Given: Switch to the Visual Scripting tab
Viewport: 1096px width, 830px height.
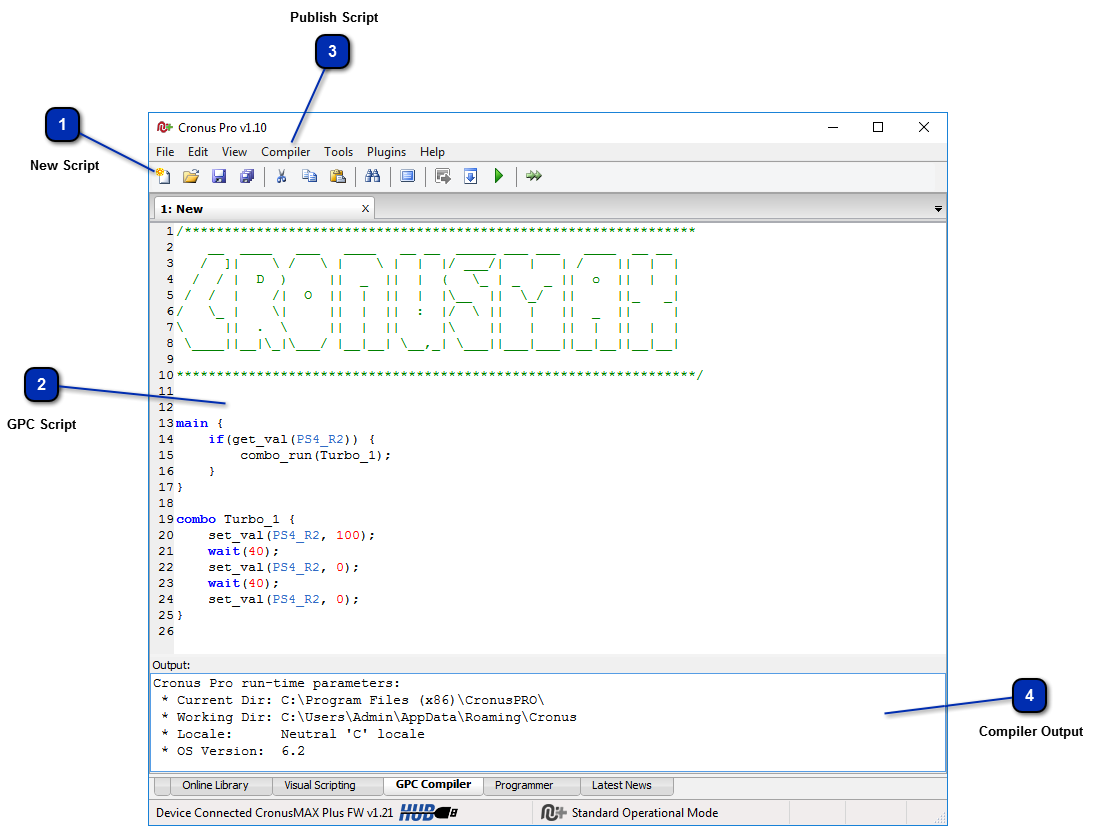Looking at the screenshot, I should coord(319,785).
